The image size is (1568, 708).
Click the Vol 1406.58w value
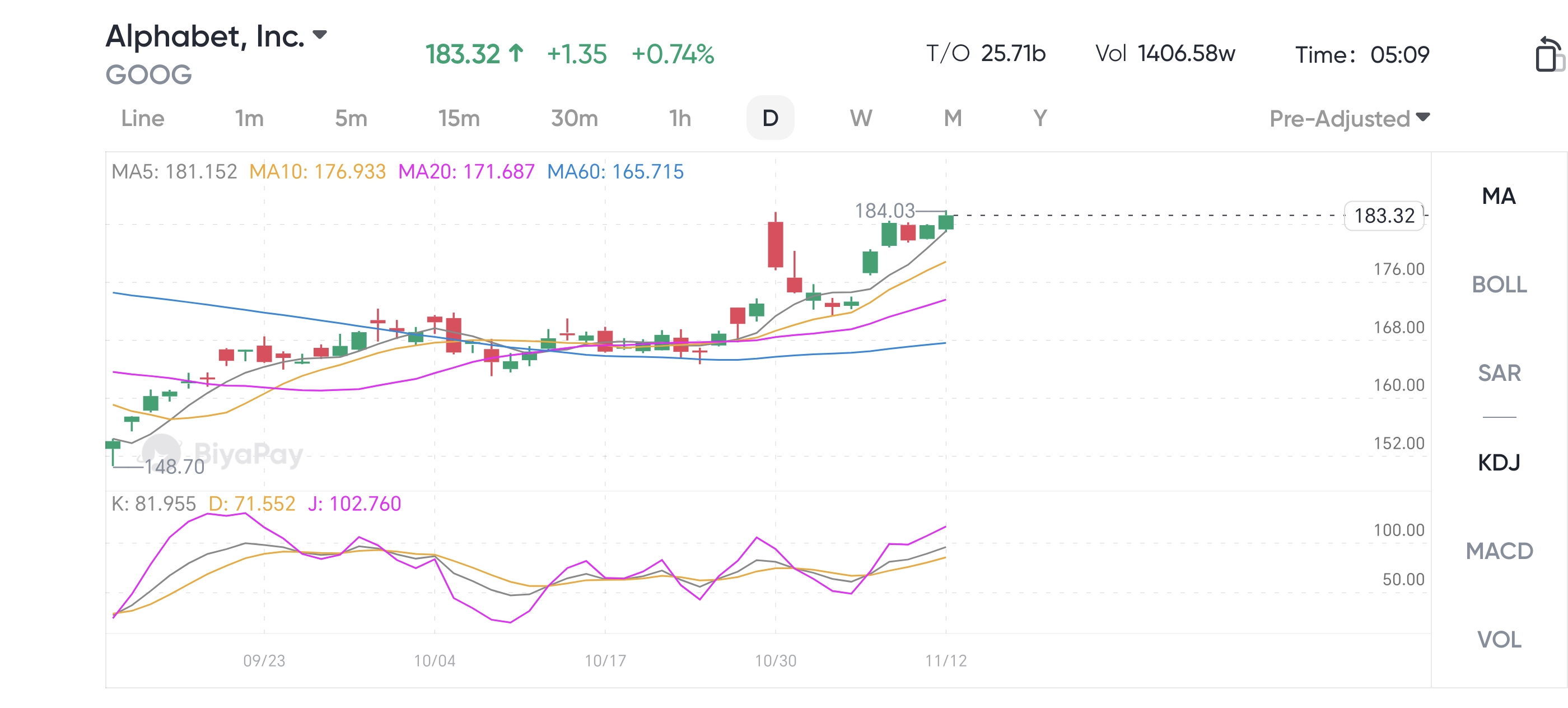[x=1165, y=54]
